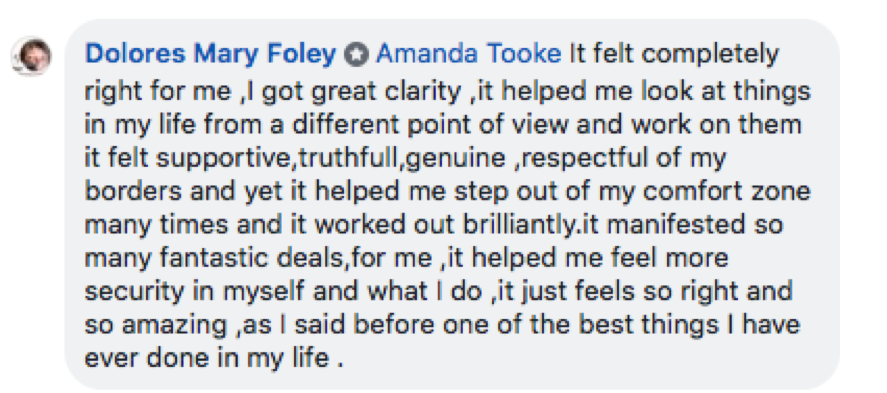Click the word "truthfull" in the comment
This screenshot has width=887, height=393.
pos(348,159)
